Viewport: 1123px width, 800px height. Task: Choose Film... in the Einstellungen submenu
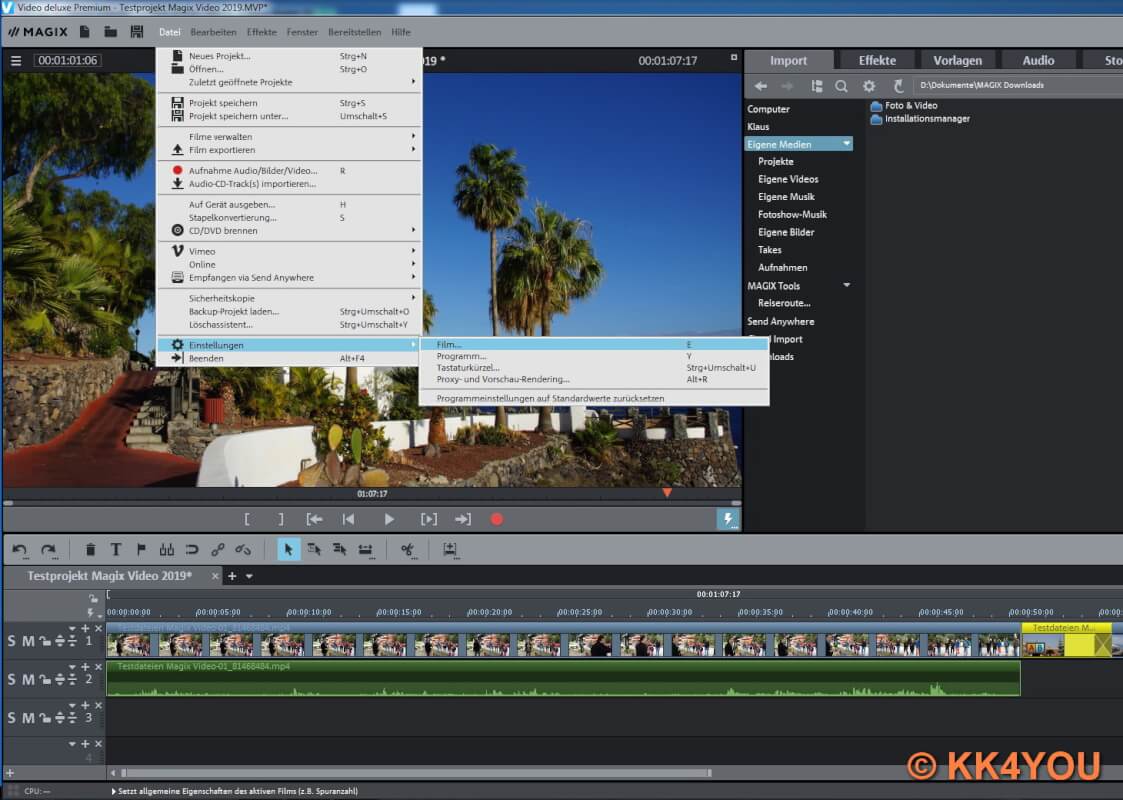pos(450,344)
